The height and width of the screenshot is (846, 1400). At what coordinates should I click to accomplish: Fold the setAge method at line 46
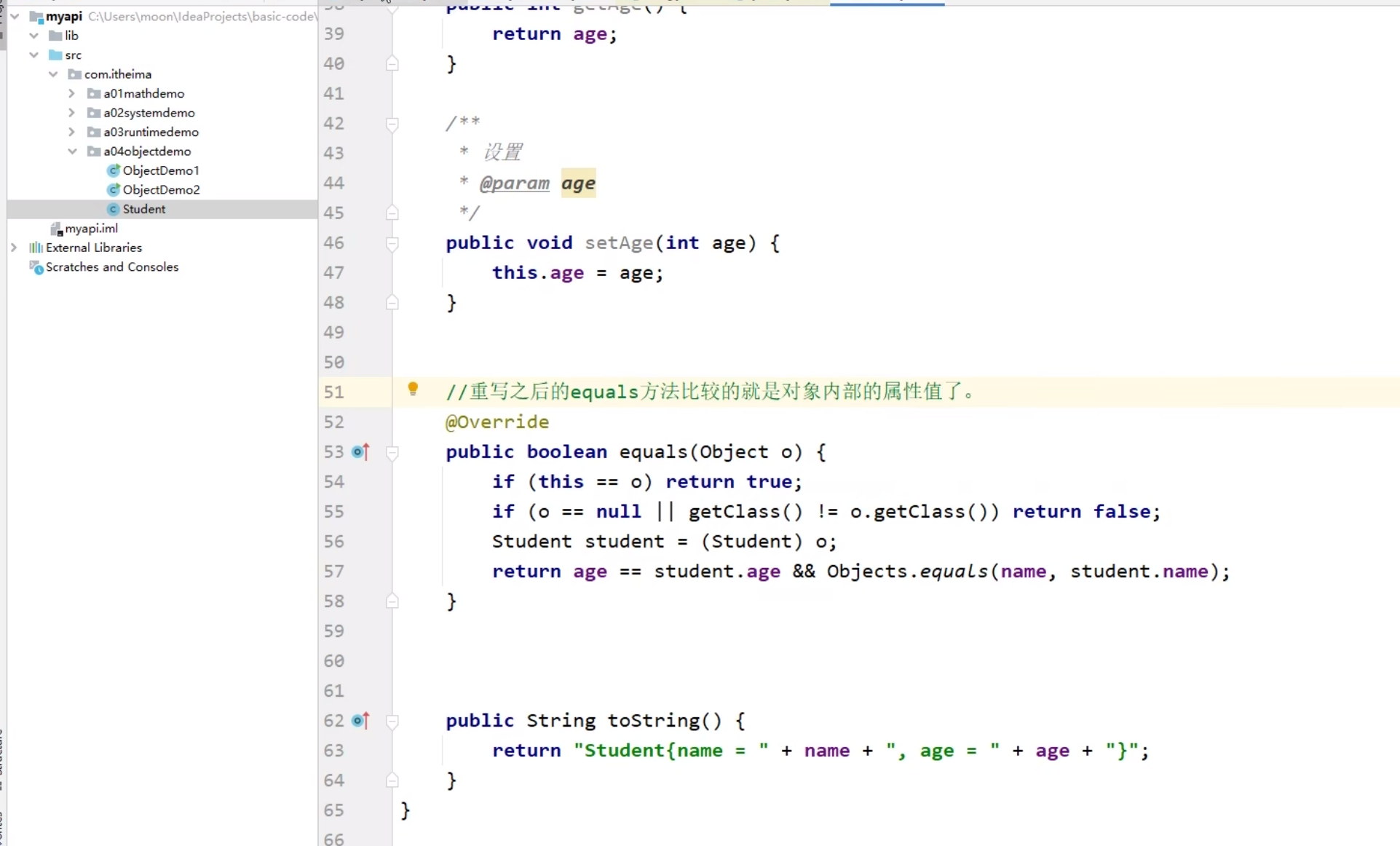pos(392,244)
